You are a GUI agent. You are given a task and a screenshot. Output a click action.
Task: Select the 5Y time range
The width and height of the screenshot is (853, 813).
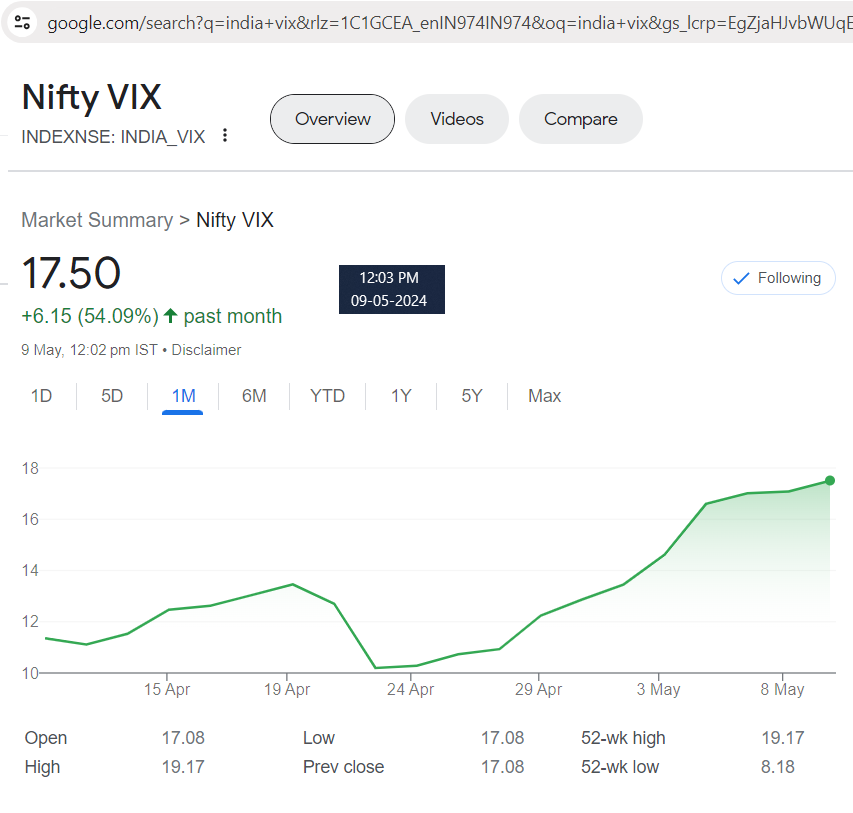(472, 396)
